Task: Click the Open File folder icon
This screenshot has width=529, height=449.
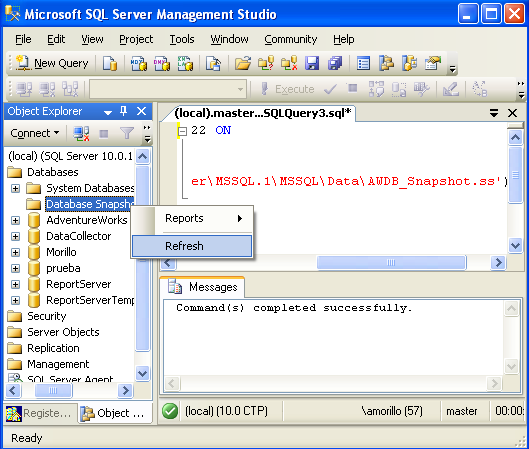Action: (243, 63)
